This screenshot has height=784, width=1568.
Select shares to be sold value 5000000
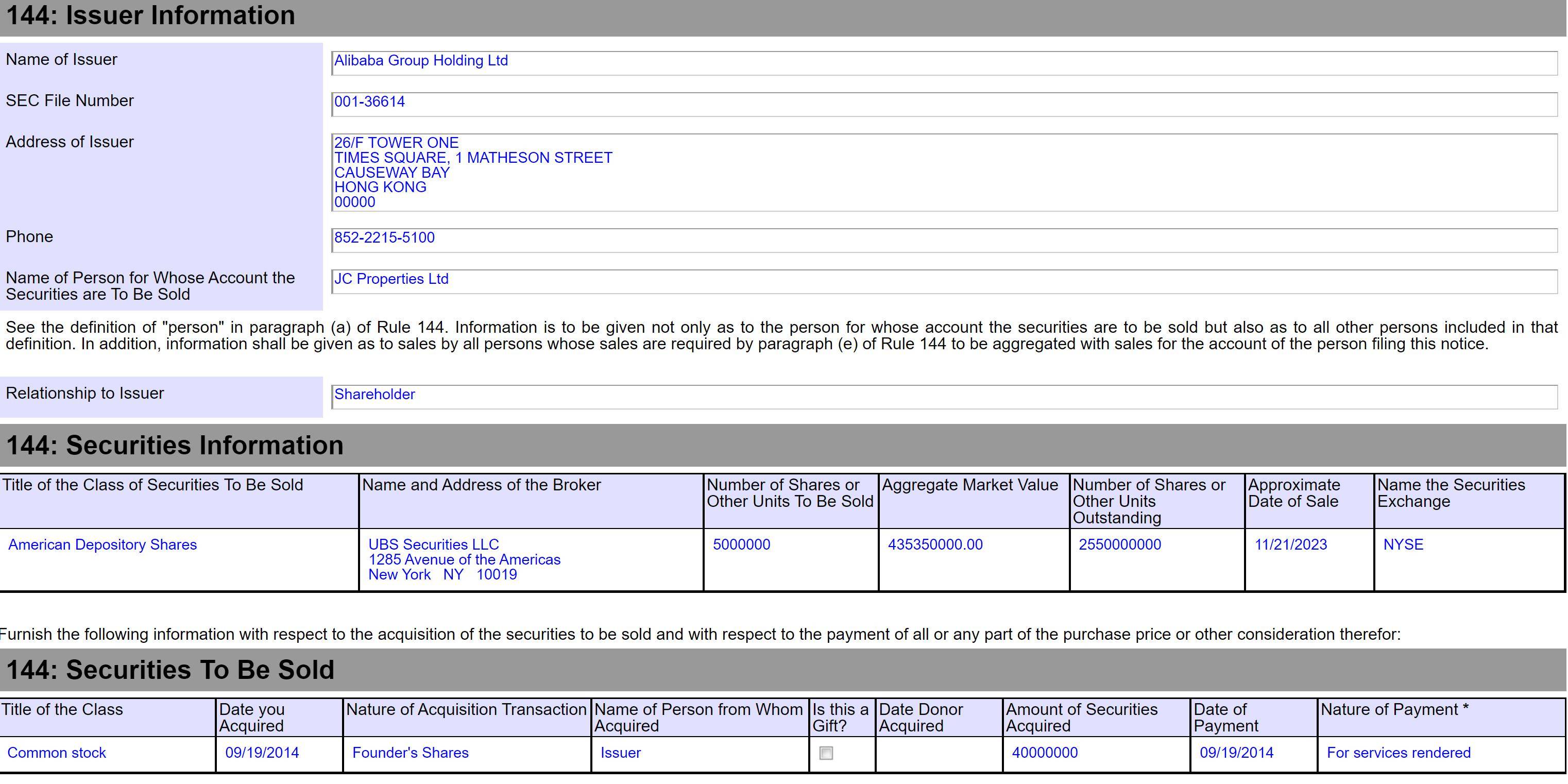(x=741, y=545)
